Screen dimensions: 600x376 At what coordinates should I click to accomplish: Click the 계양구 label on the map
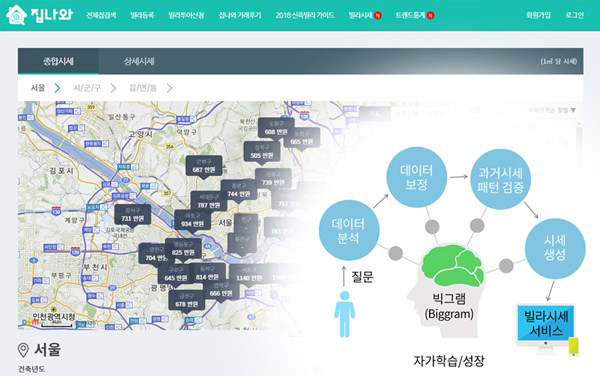click(x=75, y=220)
